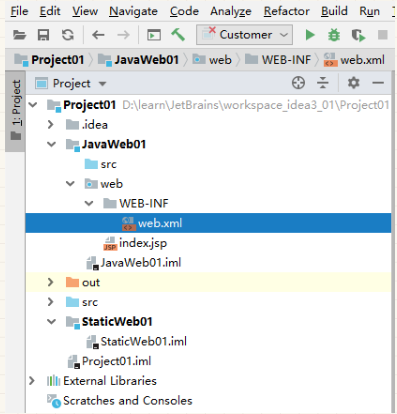397x414 pixels.
Task: Click the web.xml icon in the breadcrumb
Action: tap(330, 60)
